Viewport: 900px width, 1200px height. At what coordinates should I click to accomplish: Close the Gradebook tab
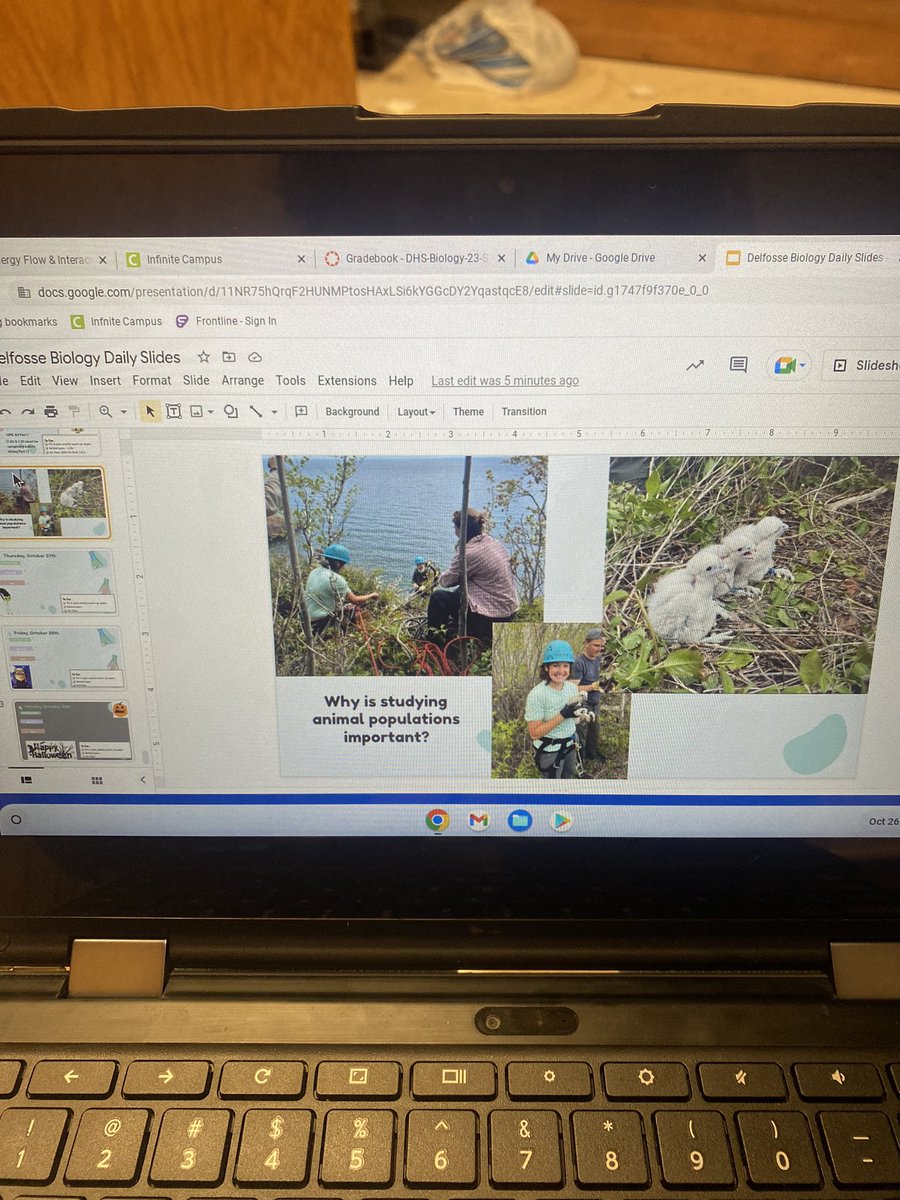[x=501, y=258]
